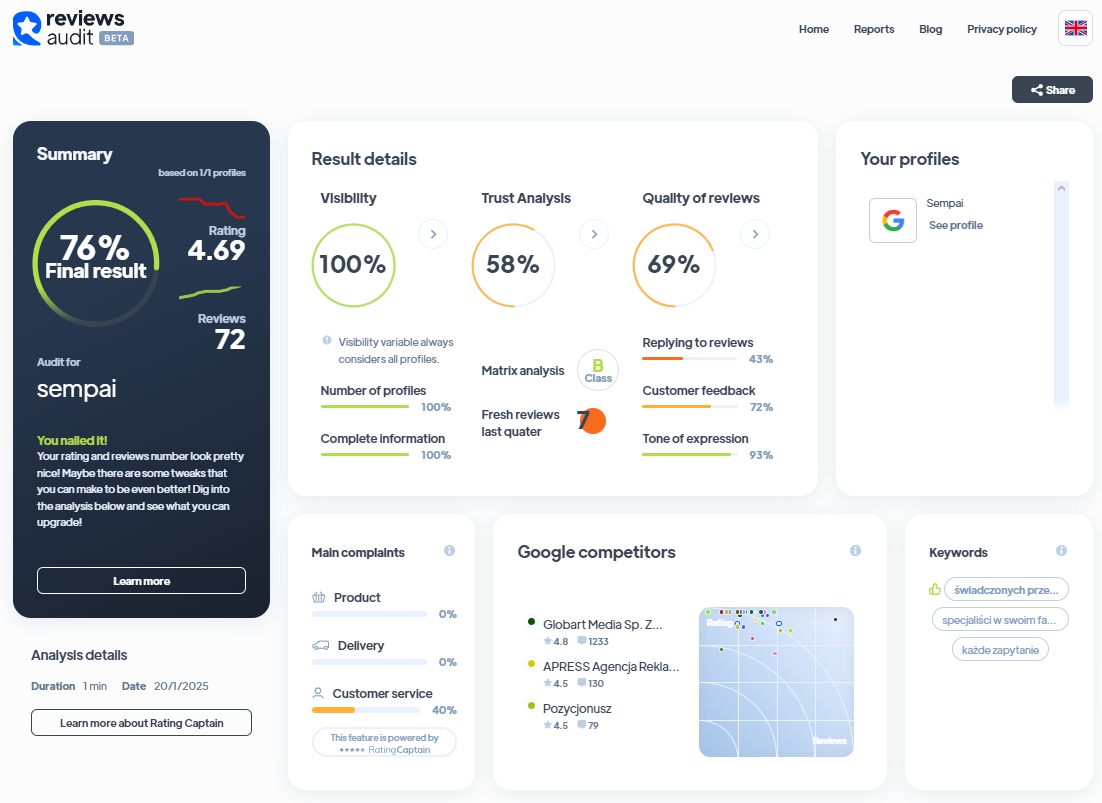1102x803 pixels.
Task: Open the UK flag language selector
Action: pos(1075,29)
